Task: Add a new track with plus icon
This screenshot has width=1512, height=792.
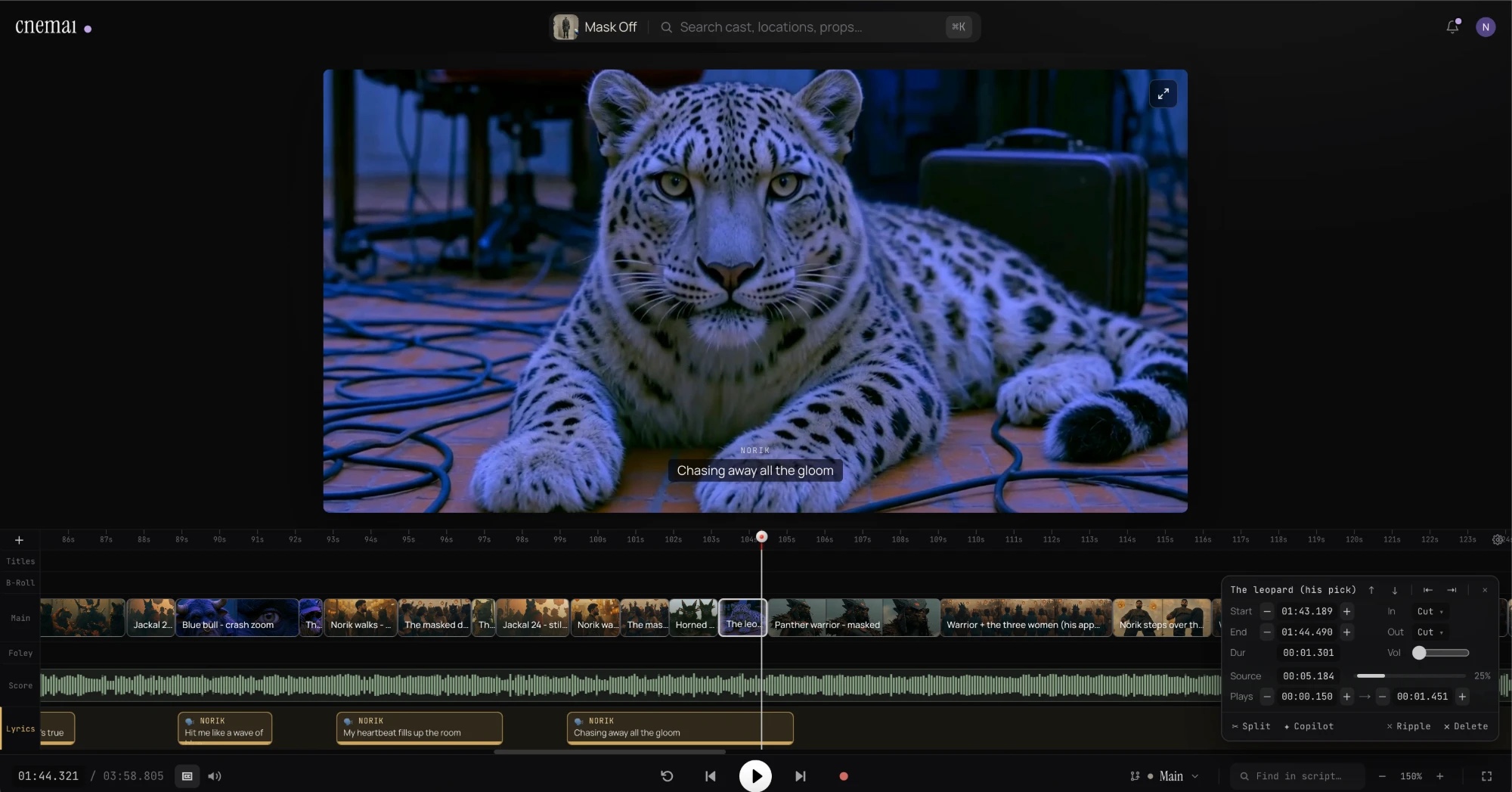Action: (19, 540)
